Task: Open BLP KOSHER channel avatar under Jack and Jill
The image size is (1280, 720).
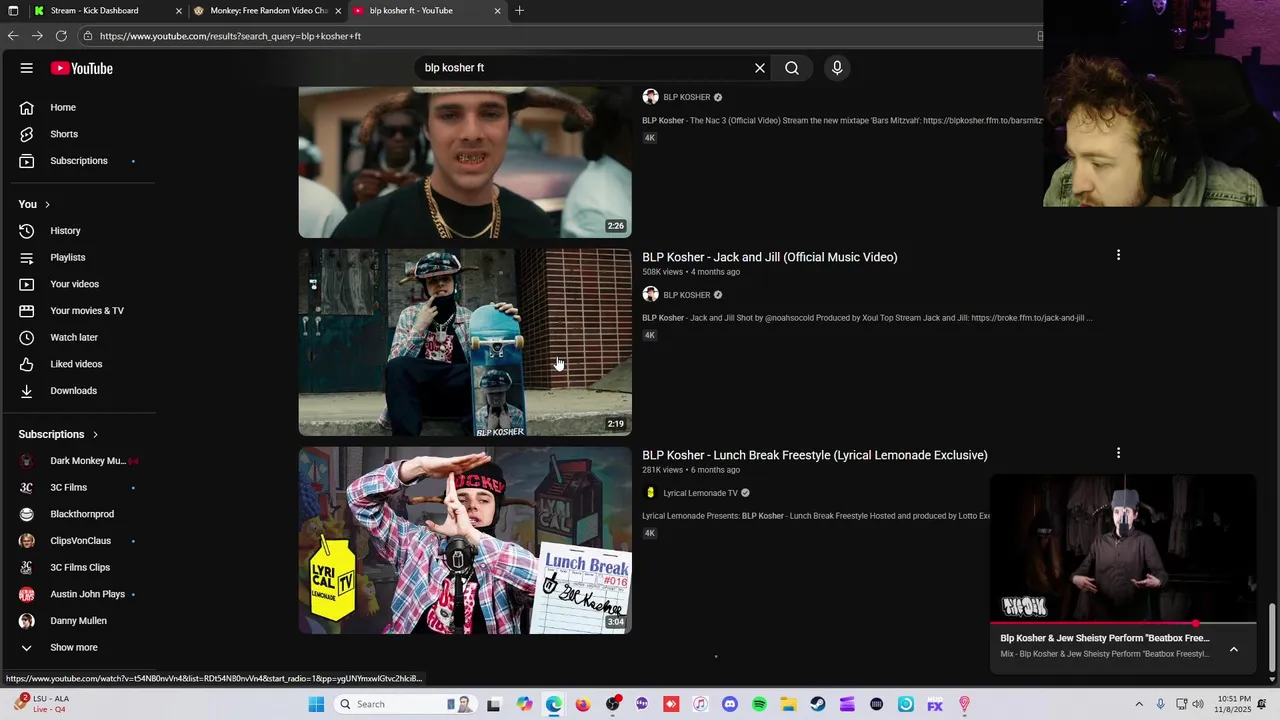Action: [x=650, y=295]
